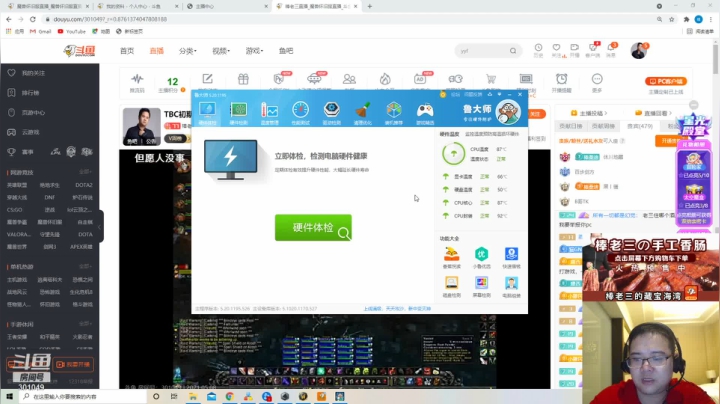
Task: Click the Windows Start button
Action: pos(9,396)
